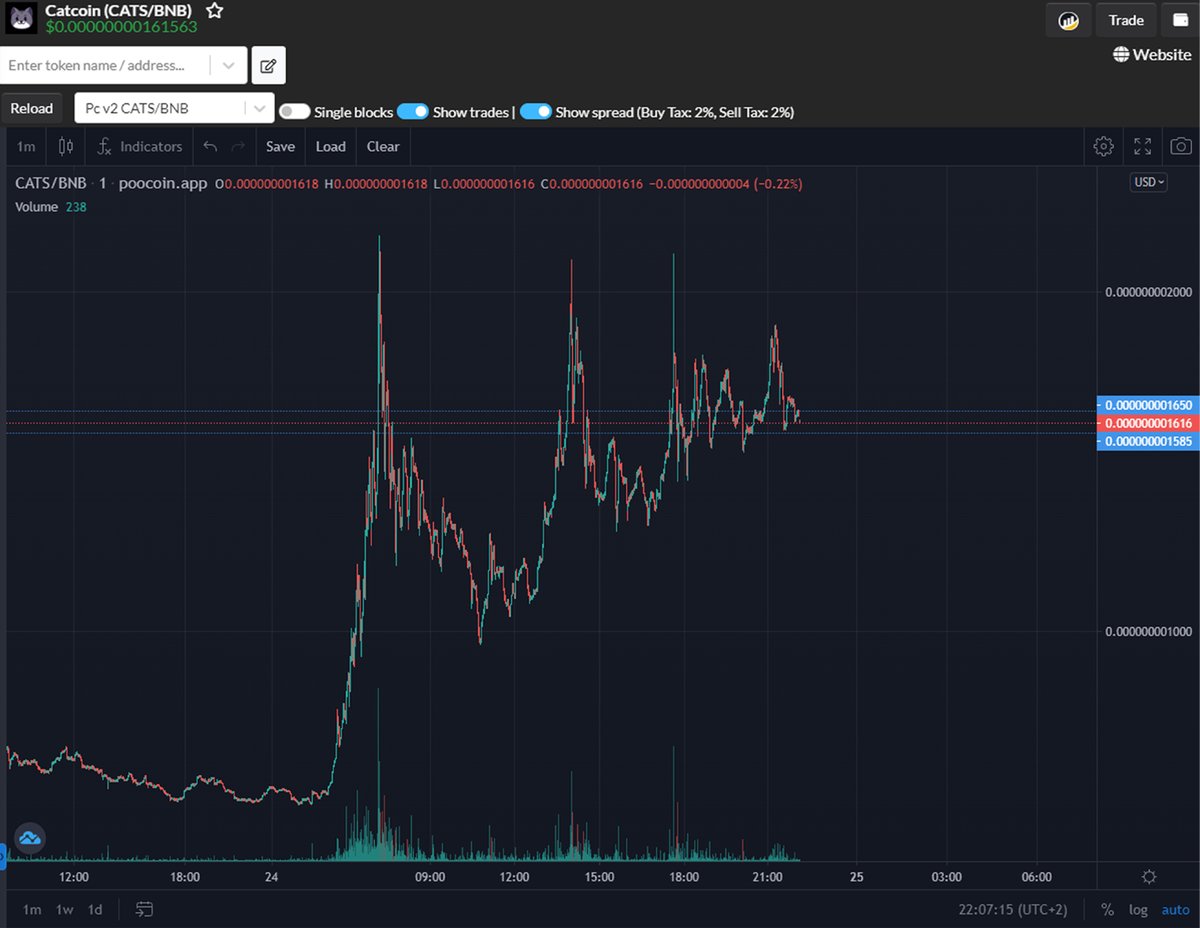Take a chart snapshot with camera icon
1200x928 pixels.
coord(1180,146)
